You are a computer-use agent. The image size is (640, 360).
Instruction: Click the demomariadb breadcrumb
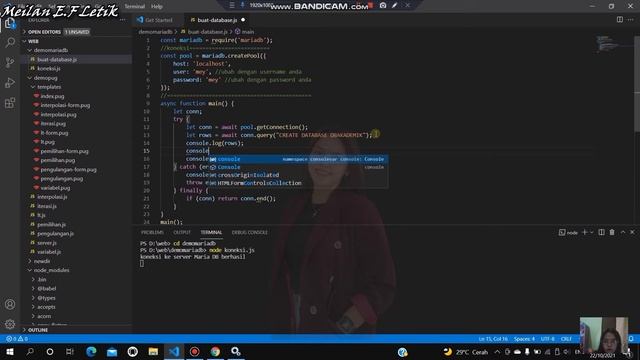click(156, 31)
